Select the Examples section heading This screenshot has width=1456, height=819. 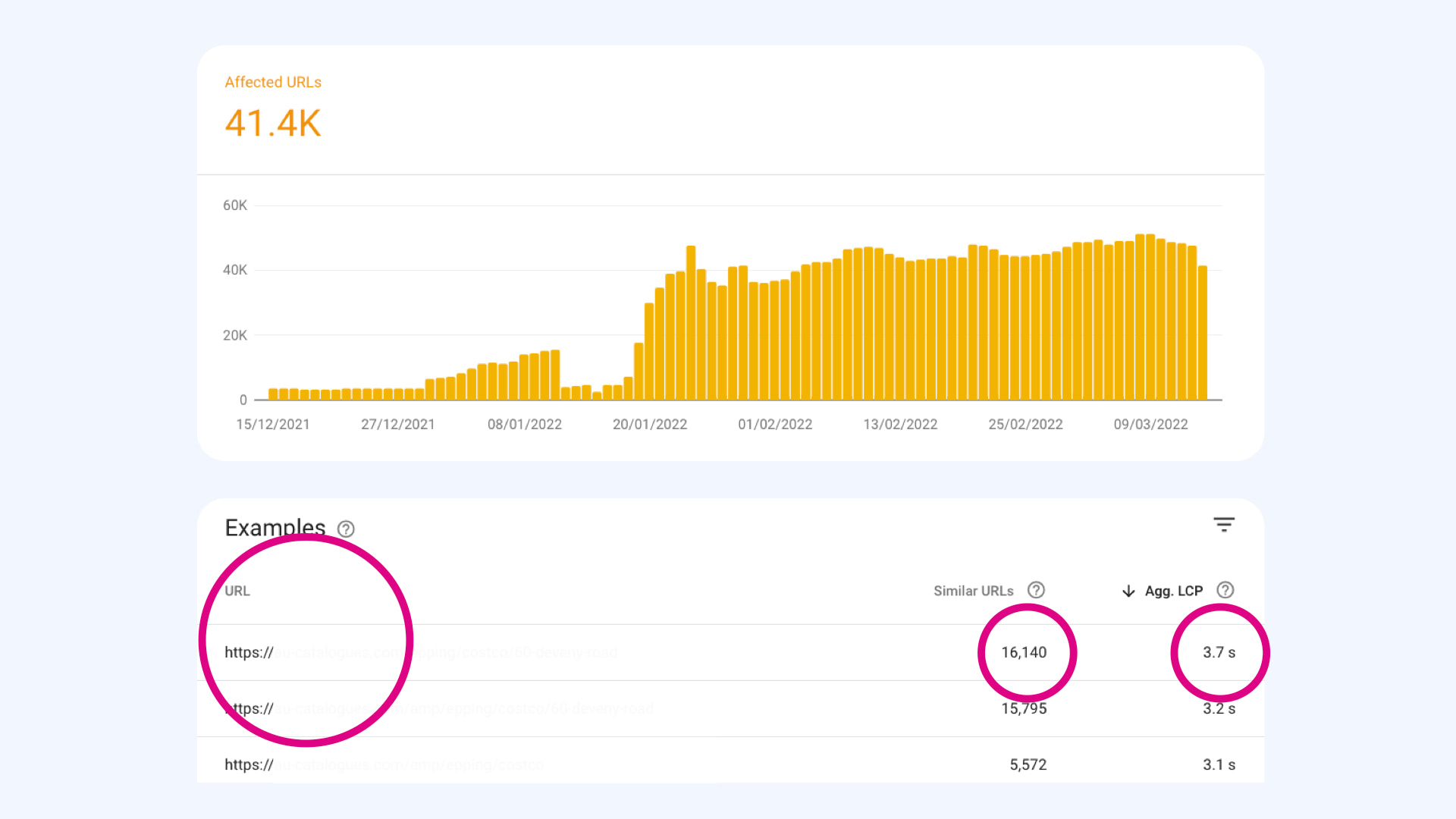click(x=275, y=528)
